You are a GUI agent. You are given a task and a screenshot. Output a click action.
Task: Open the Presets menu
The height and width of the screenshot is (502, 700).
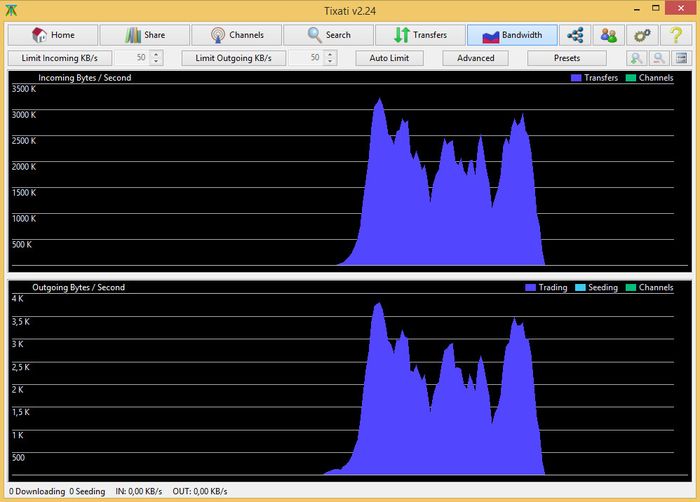(x=566, y=58)
